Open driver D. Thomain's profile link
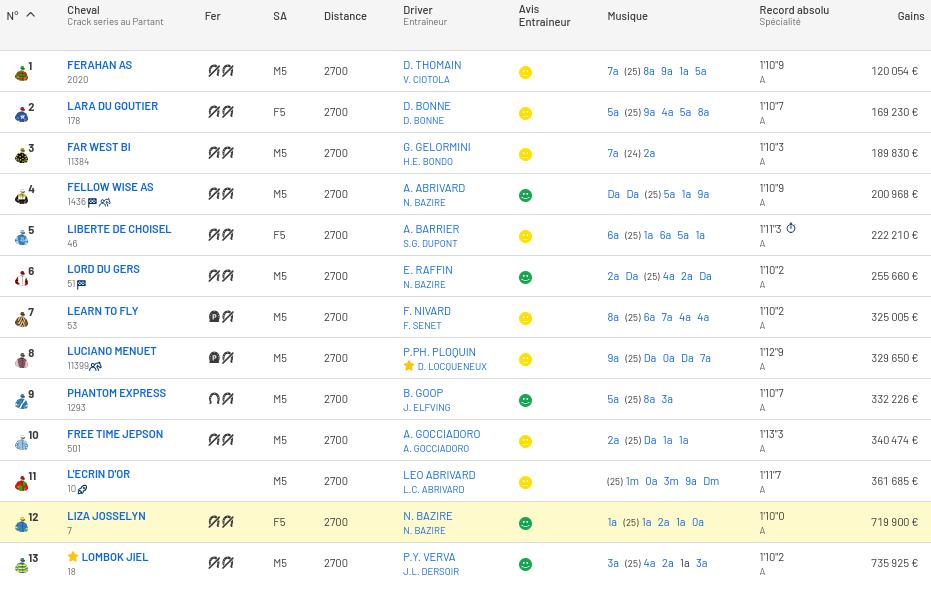Image resolution: width=931 pixels, height=590 pixels. [x=432, y=65]
